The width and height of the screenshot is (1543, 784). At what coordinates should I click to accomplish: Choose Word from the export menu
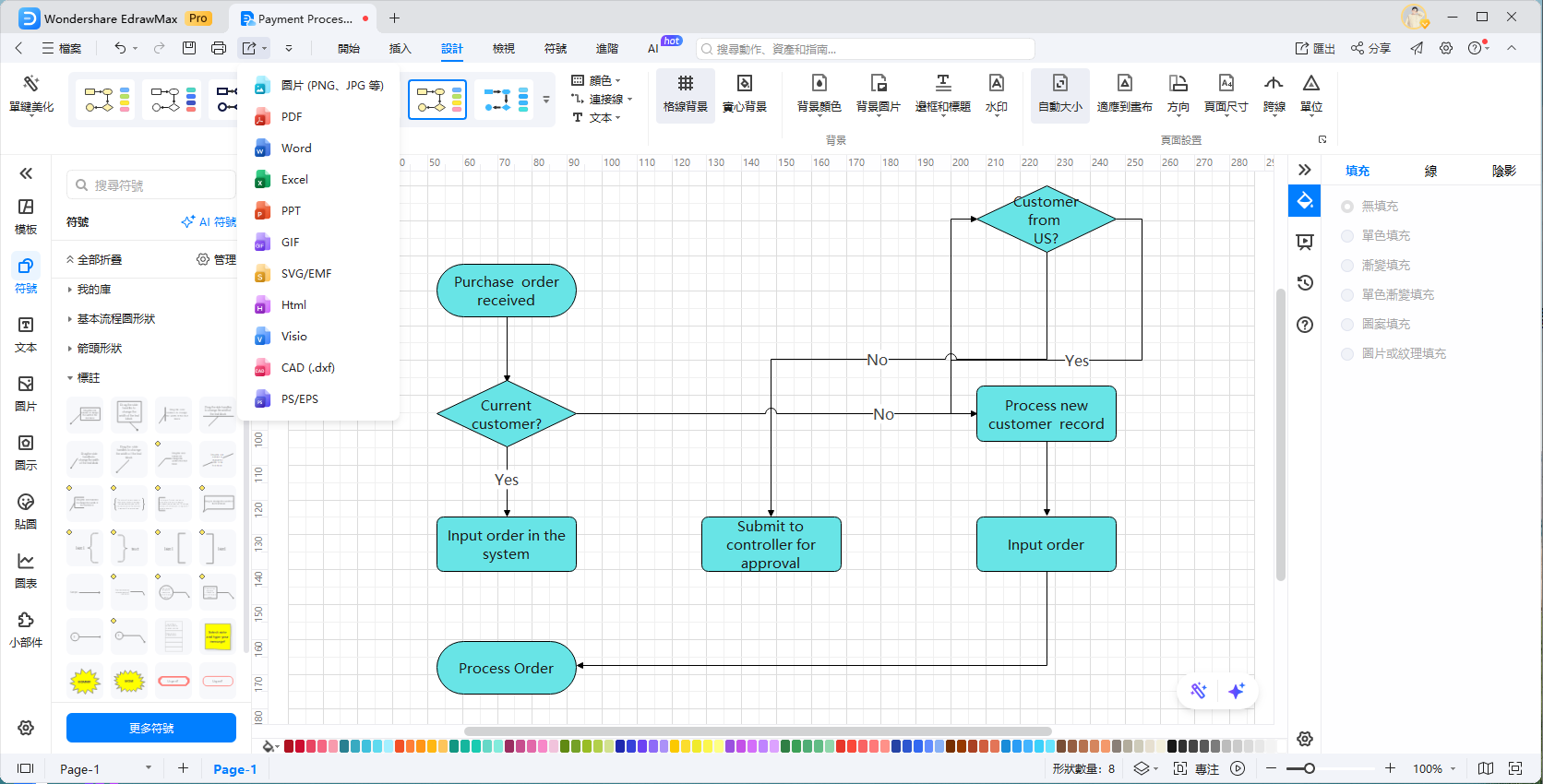coord(318,148)
